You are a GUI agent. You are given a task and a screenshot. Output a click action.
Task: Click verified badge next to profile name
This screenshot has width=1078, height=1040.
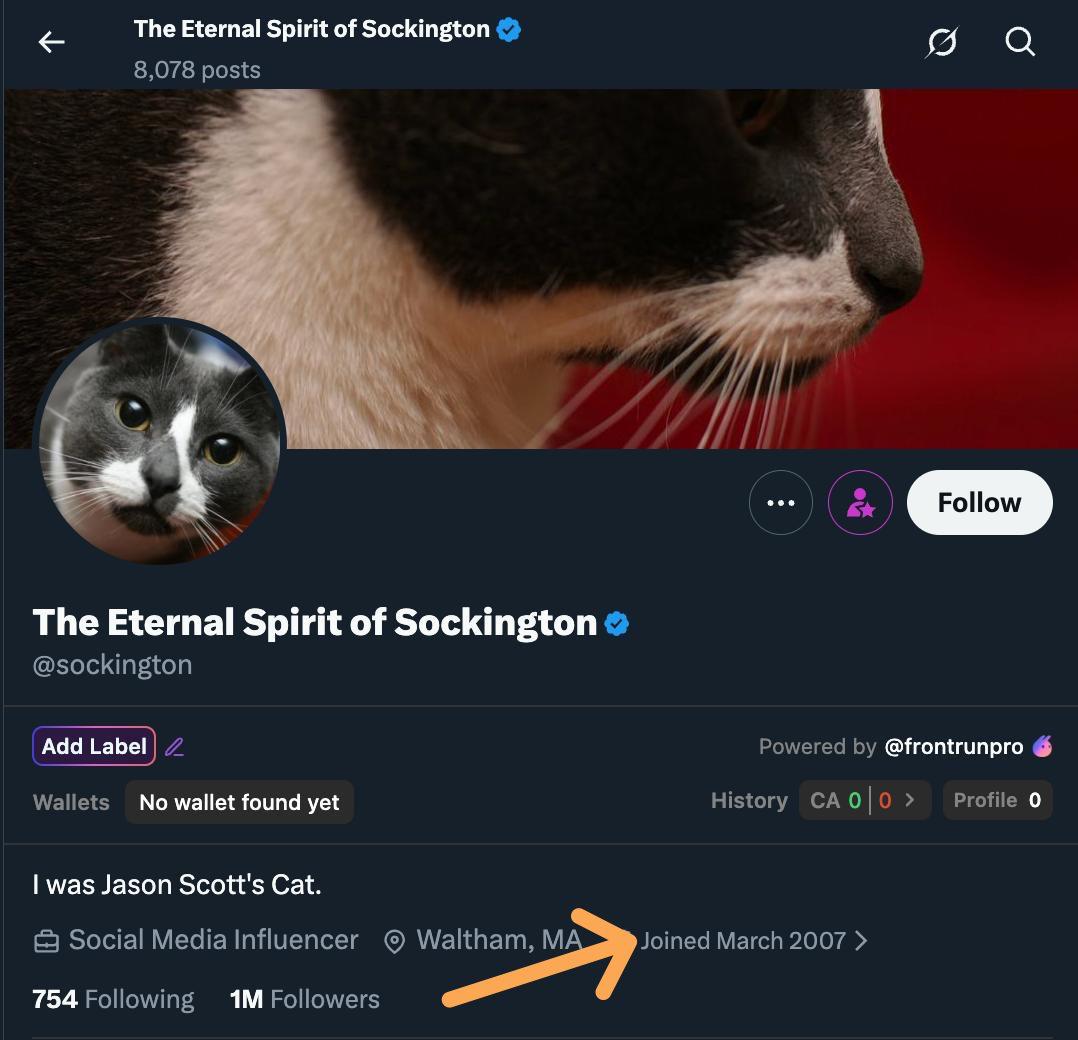pyautogui.click(x=617, y=624)
